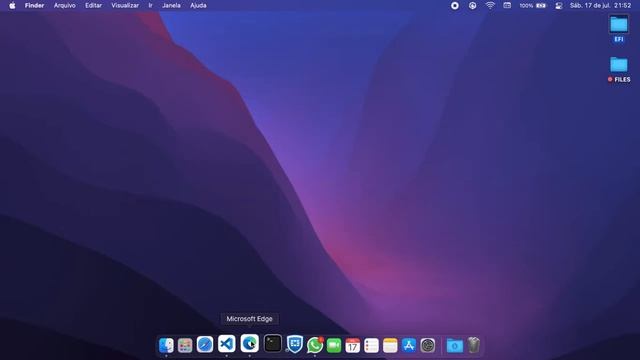The height and width of the screenshot is (360, 640).
Task: Open the user switching menu bar icon
Action: (x=559, y=6)
